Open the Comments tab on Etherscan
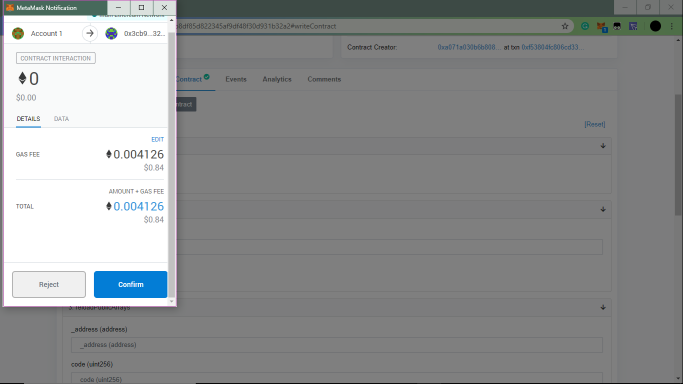683x384 pixels. coord(324,79)
